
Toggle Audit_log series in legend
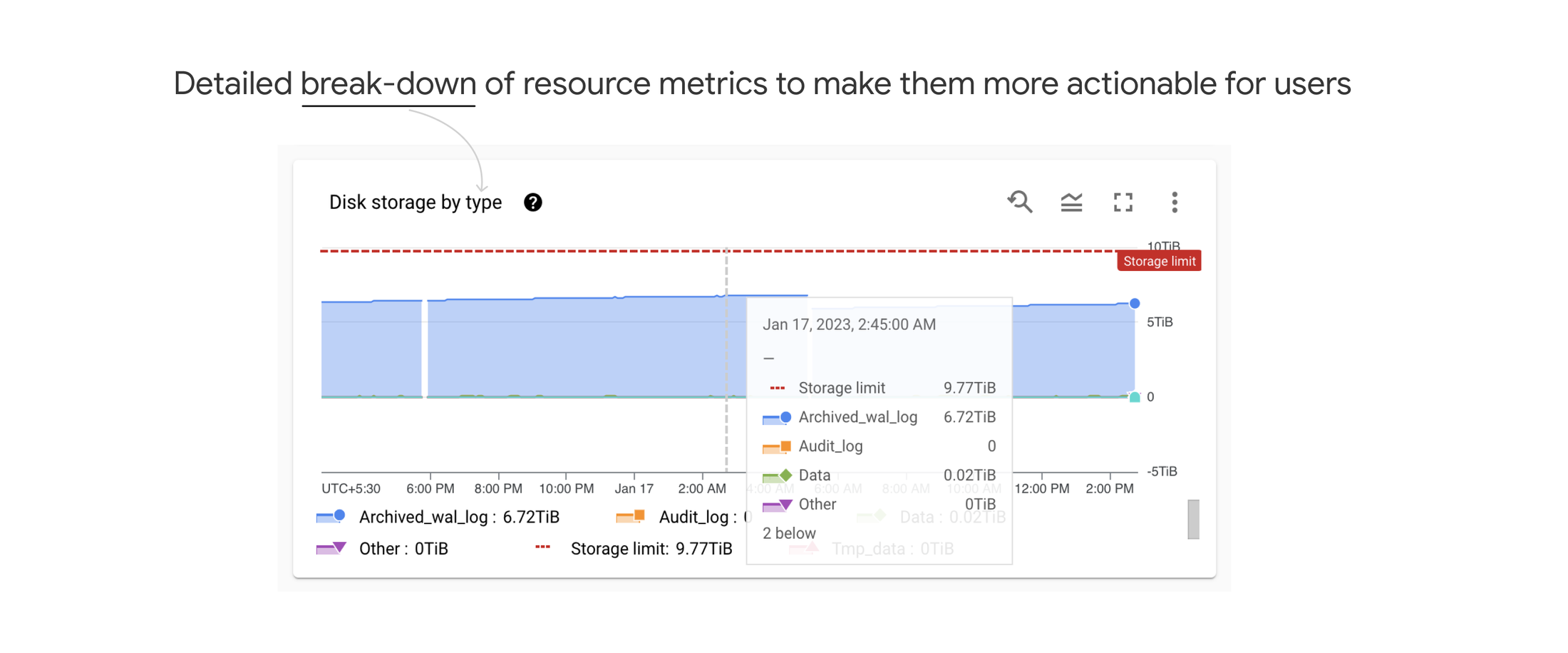(684, 517)
